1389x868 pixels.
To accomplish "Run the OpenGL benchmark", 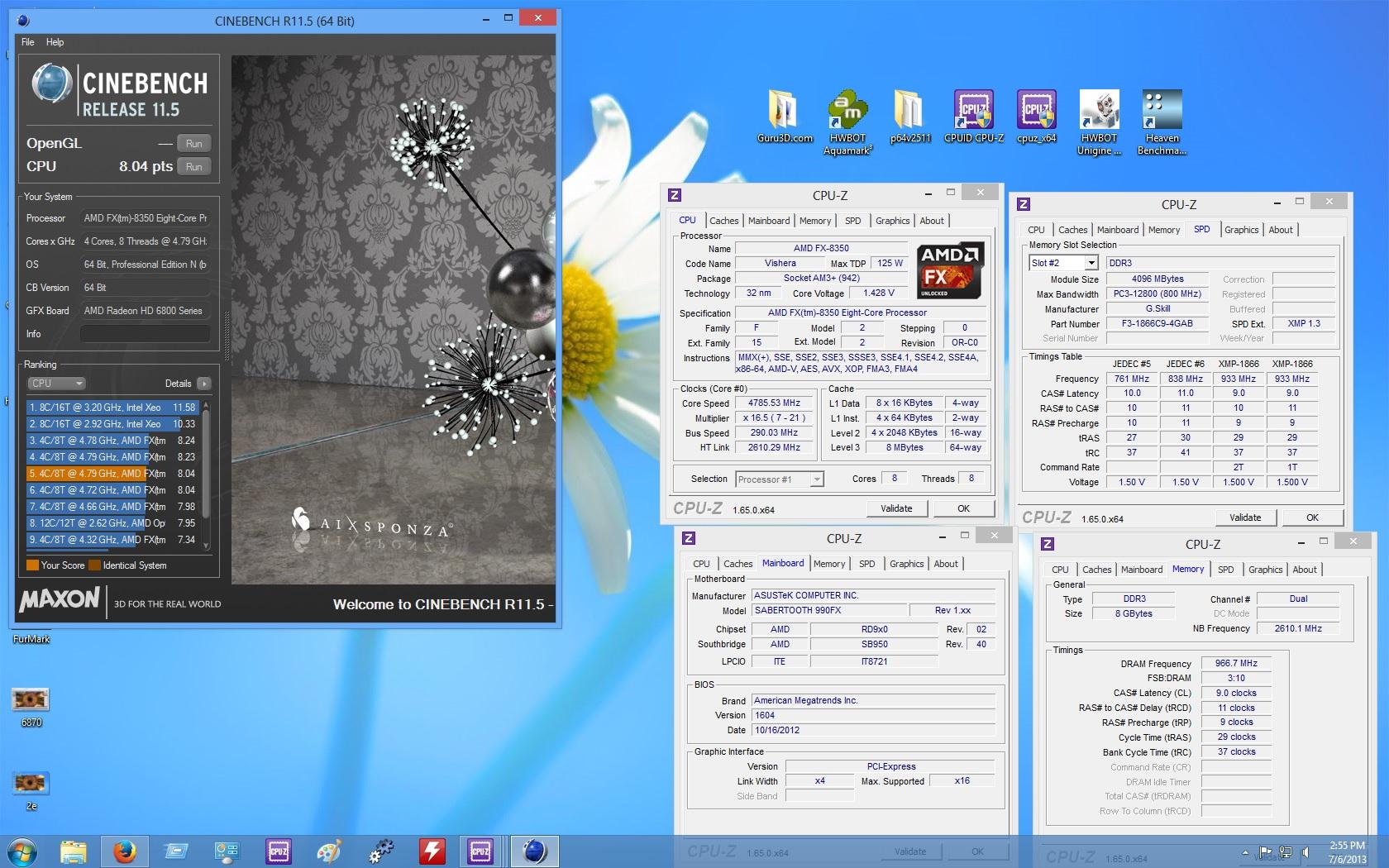I will point(194,143).
